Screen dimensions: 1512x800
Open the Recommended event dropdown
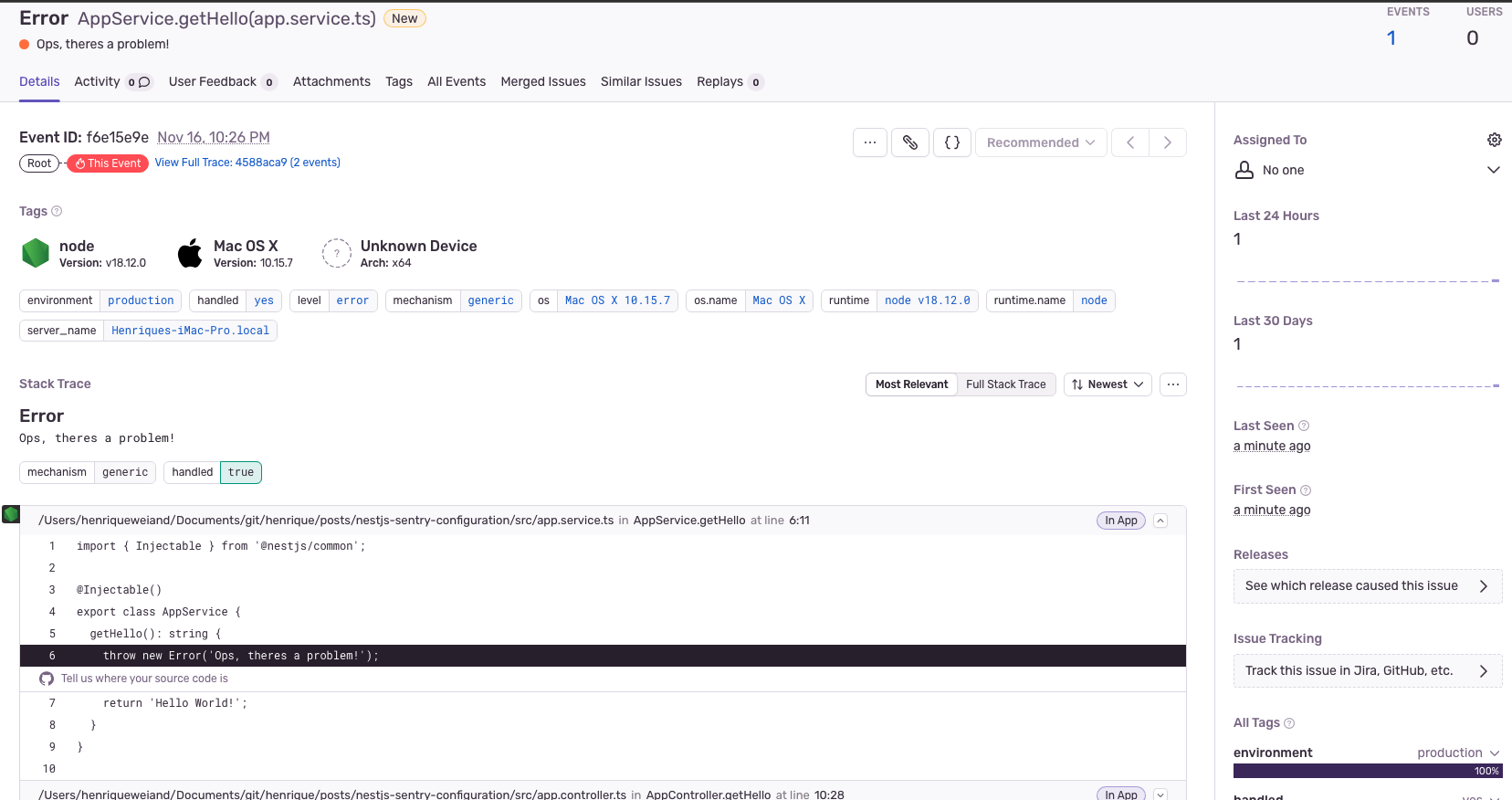point(1041,142)
